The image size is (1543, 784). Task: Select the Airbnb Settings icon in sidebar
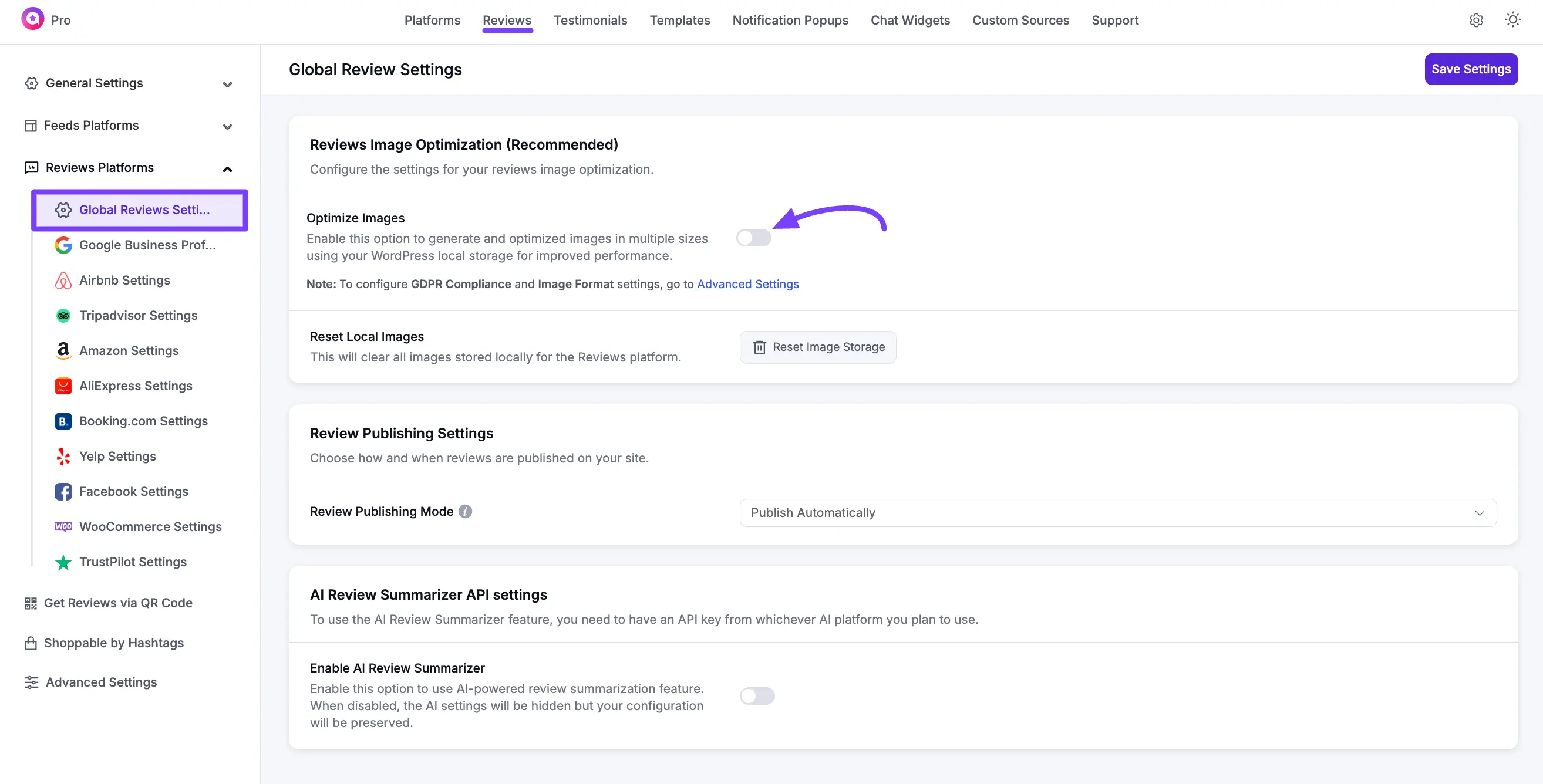tap(63, 280)
